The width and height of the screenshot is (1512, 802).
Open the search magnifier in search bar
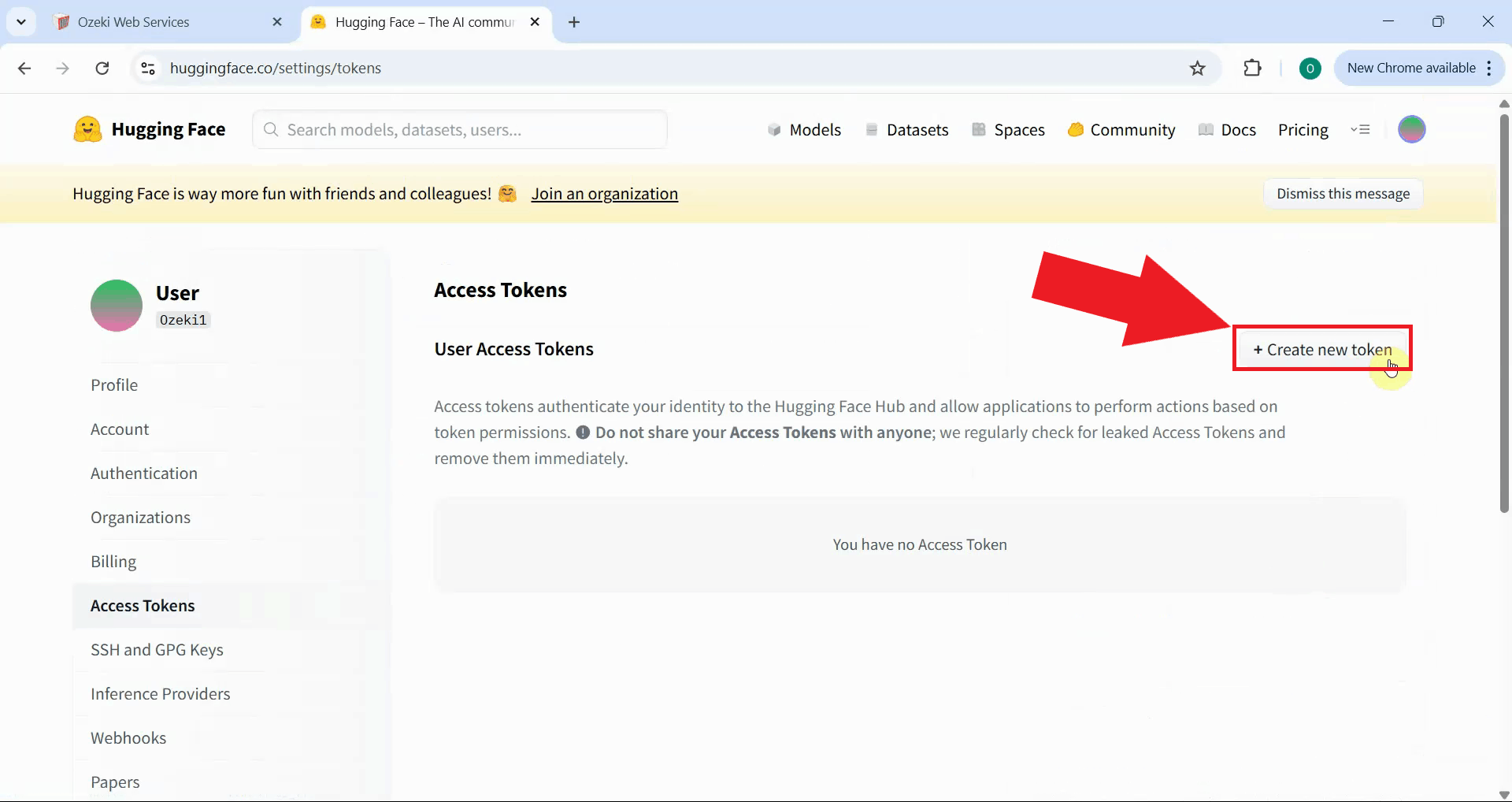271,129
